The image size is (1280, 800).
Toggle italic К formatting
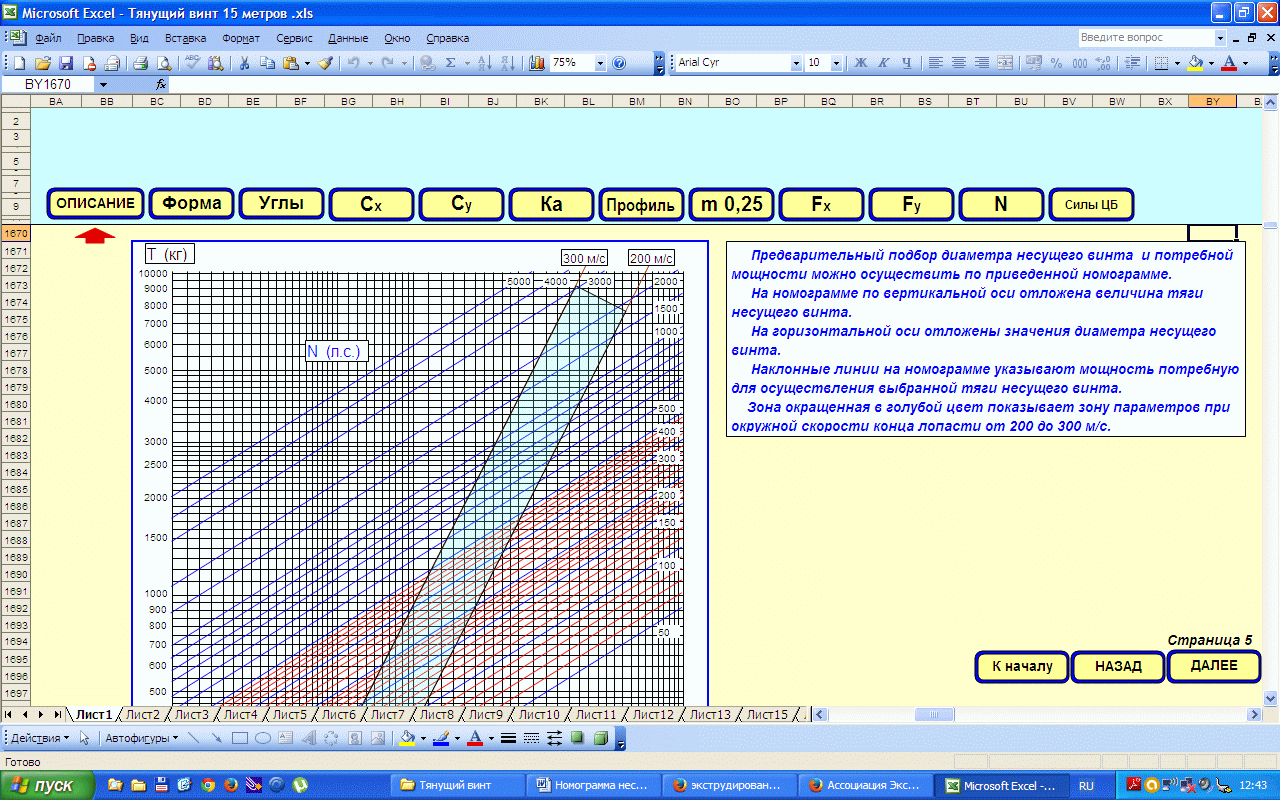(x=884, y=62)
